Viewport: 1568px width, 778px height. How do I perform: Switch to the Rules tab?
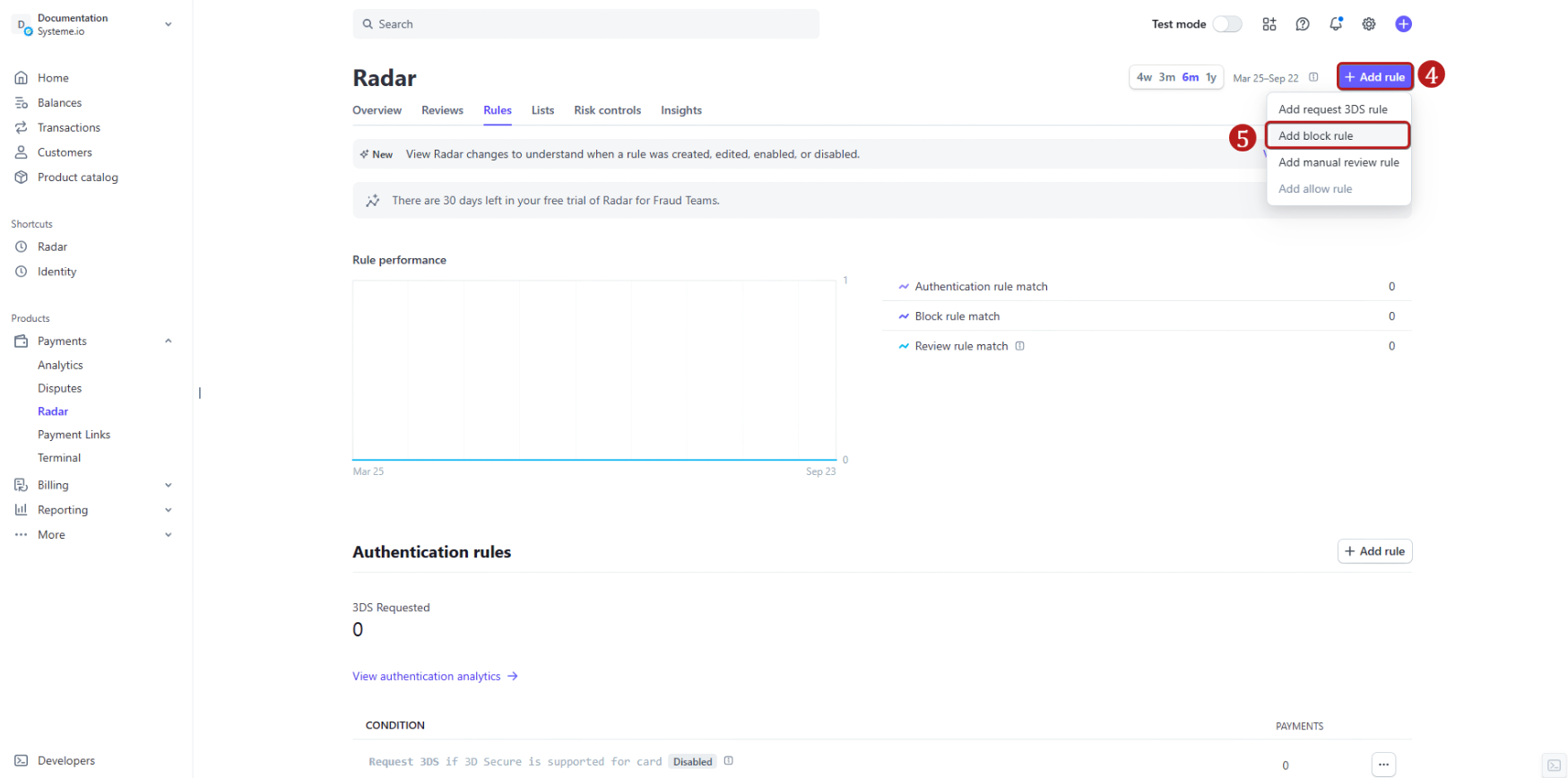(498, 110)
